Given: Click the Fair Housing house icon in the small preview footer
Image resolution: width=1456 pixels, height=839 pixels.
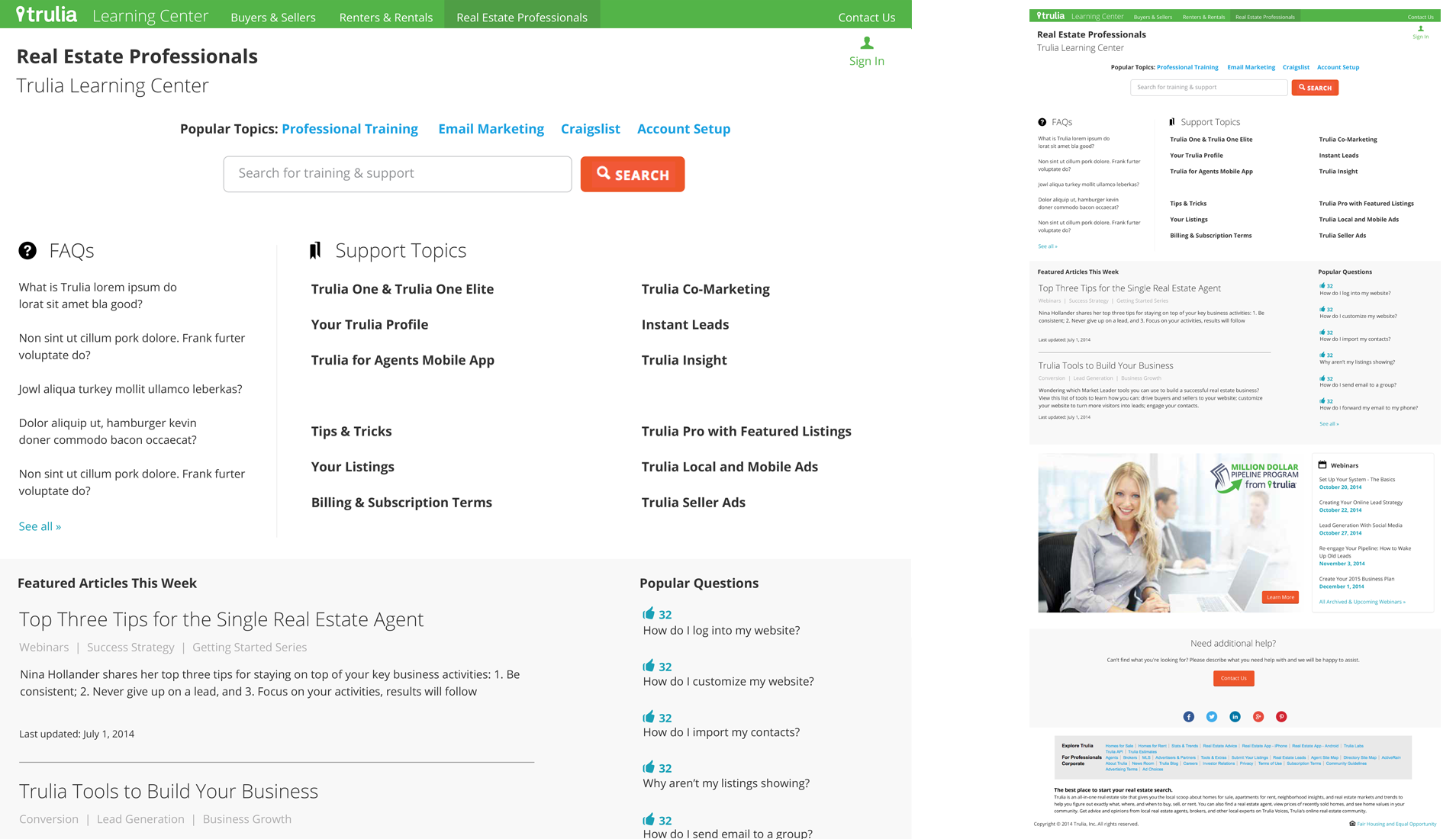Looking at the screenshot, I should pos(1352,823).
